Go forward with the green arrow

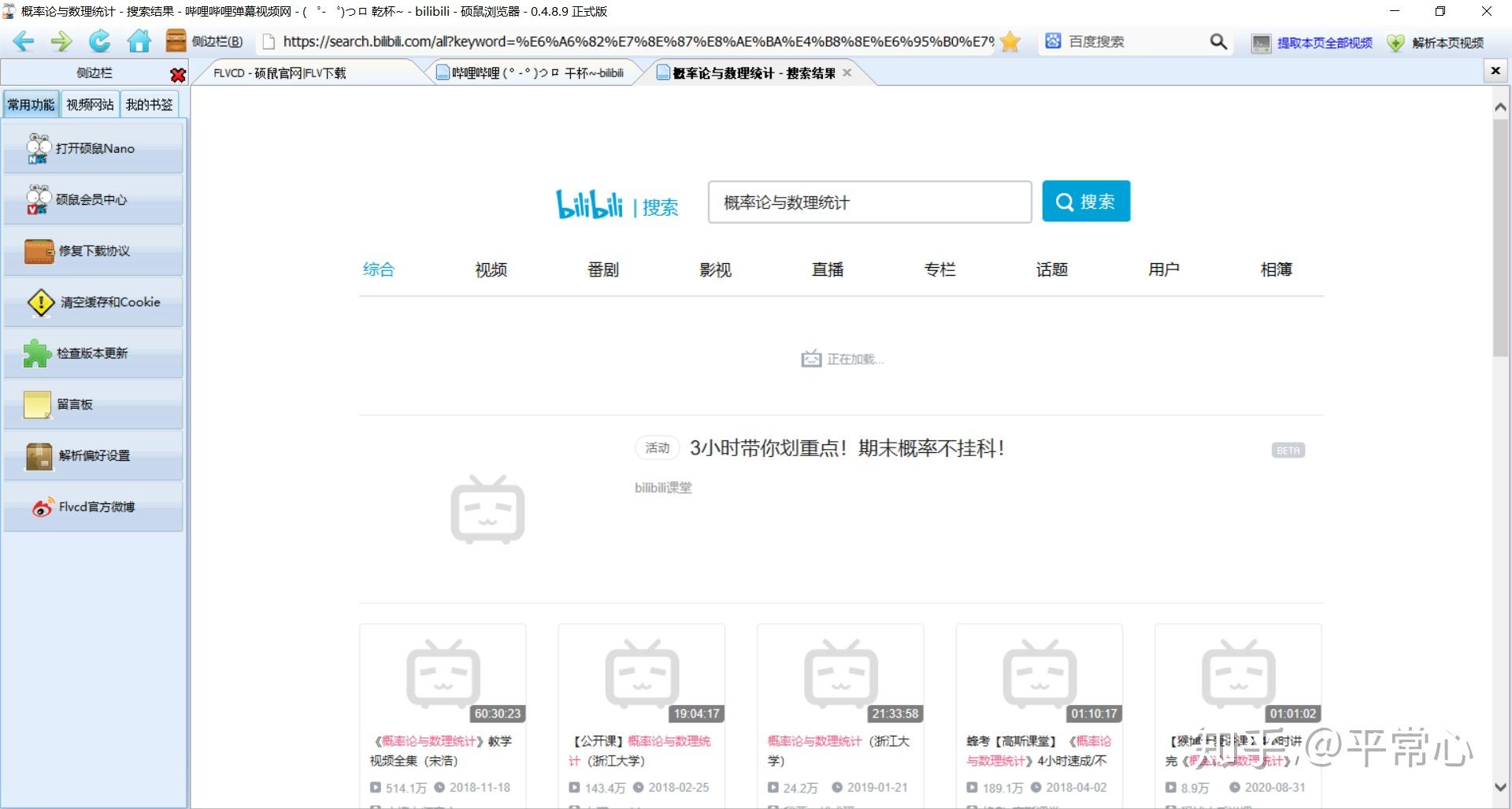click(61, 41)
